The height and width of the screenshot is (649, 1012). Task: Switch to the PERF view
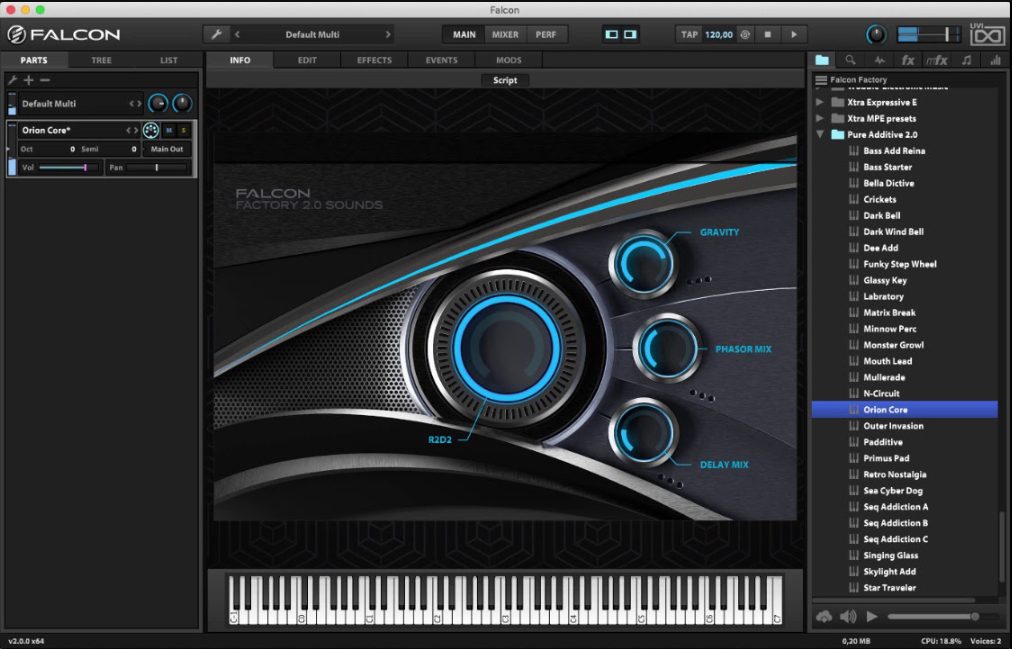tap(545, 34)
